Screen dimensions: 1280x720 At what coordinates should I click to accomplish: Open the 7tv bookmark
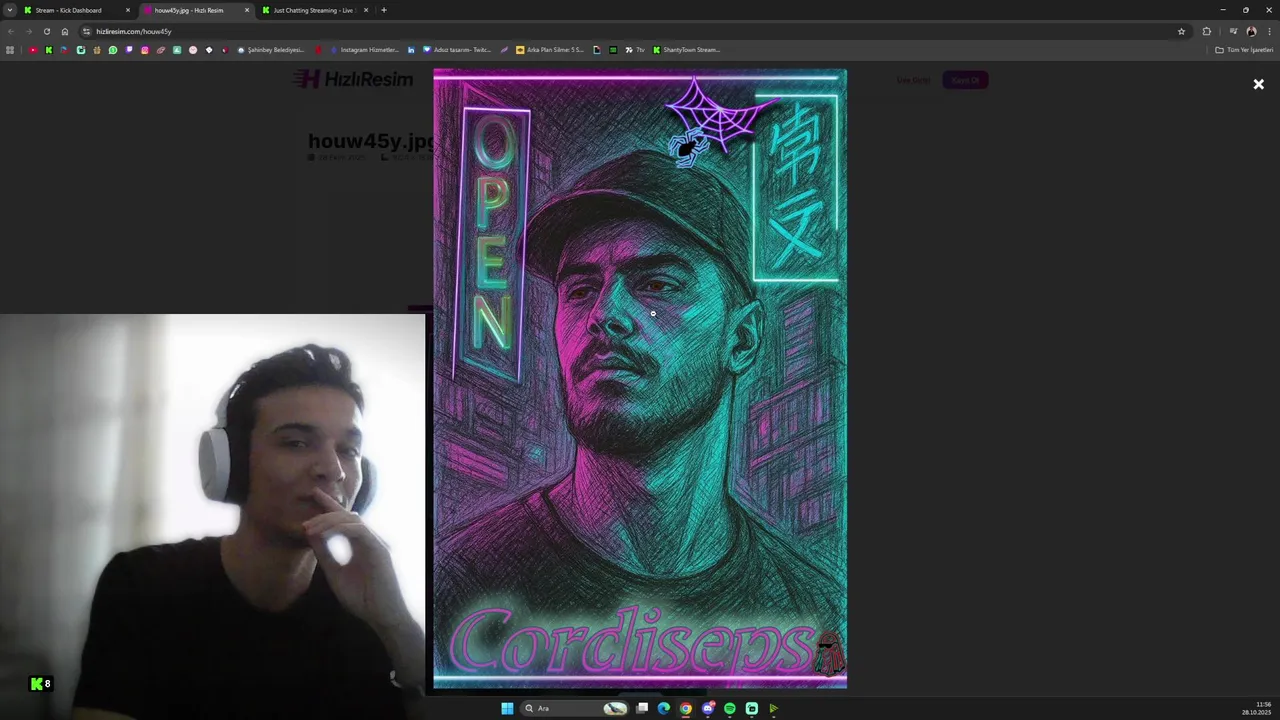(635, 50)
